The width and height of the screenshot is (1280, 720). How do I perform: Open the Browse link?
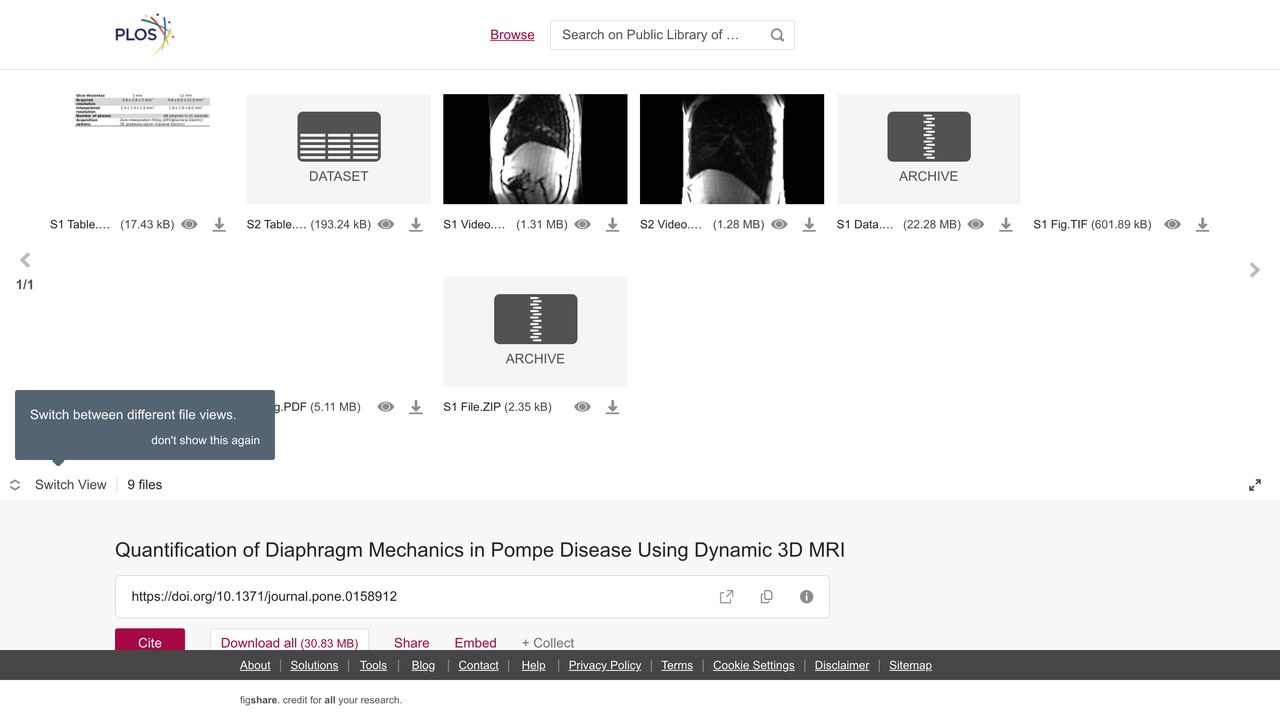click(512, 35)
